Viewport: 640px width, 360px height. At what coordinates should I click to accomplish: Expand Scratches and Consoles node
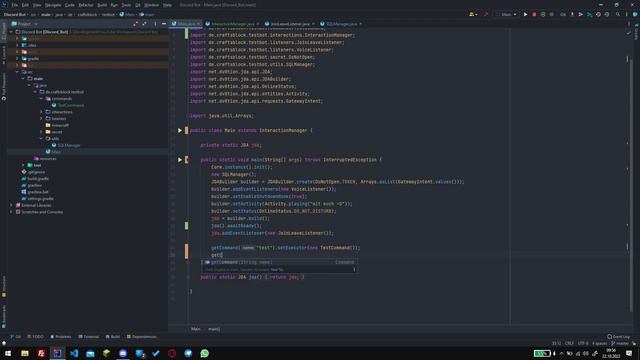(x=11, y=212)
